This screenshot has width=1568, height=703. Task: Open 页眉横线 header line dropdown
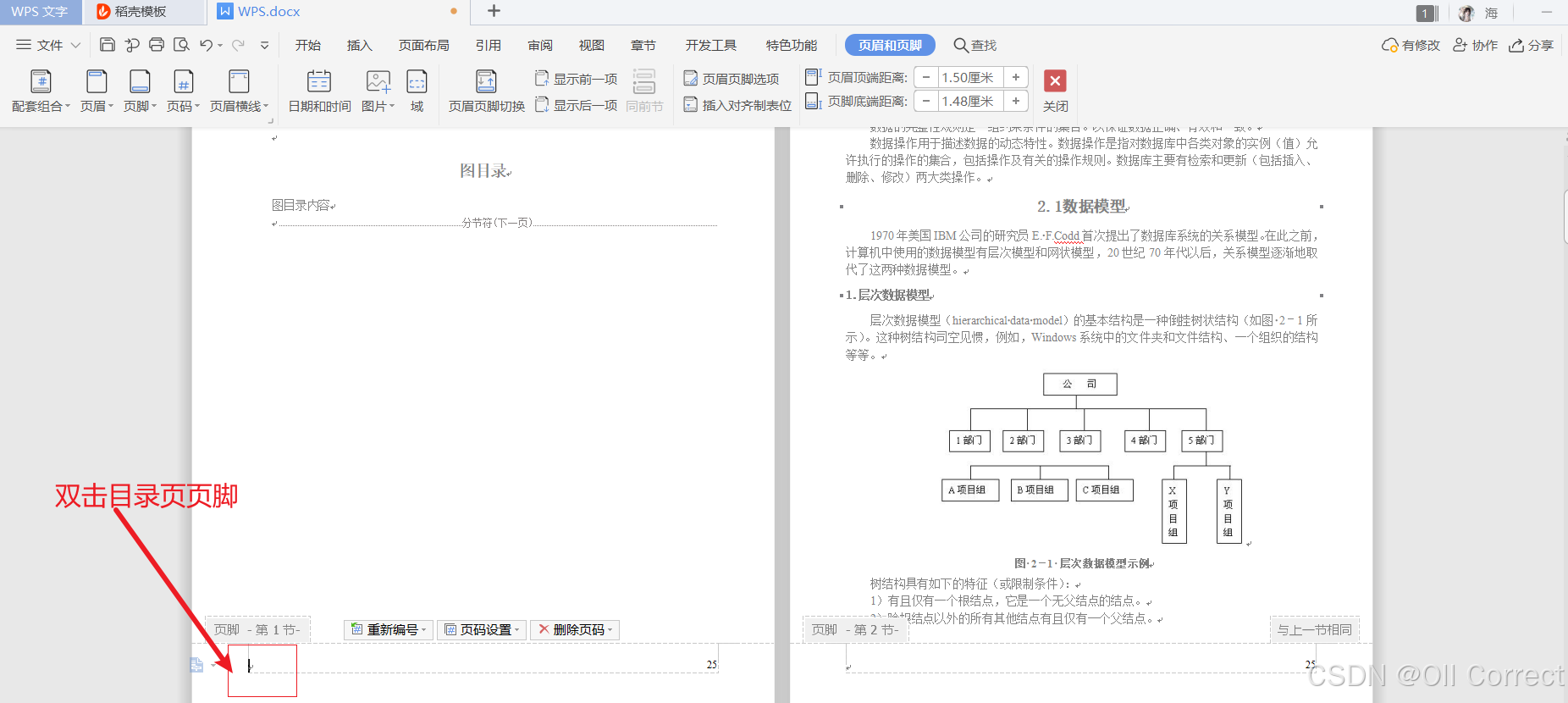click(x=239, y=91)
